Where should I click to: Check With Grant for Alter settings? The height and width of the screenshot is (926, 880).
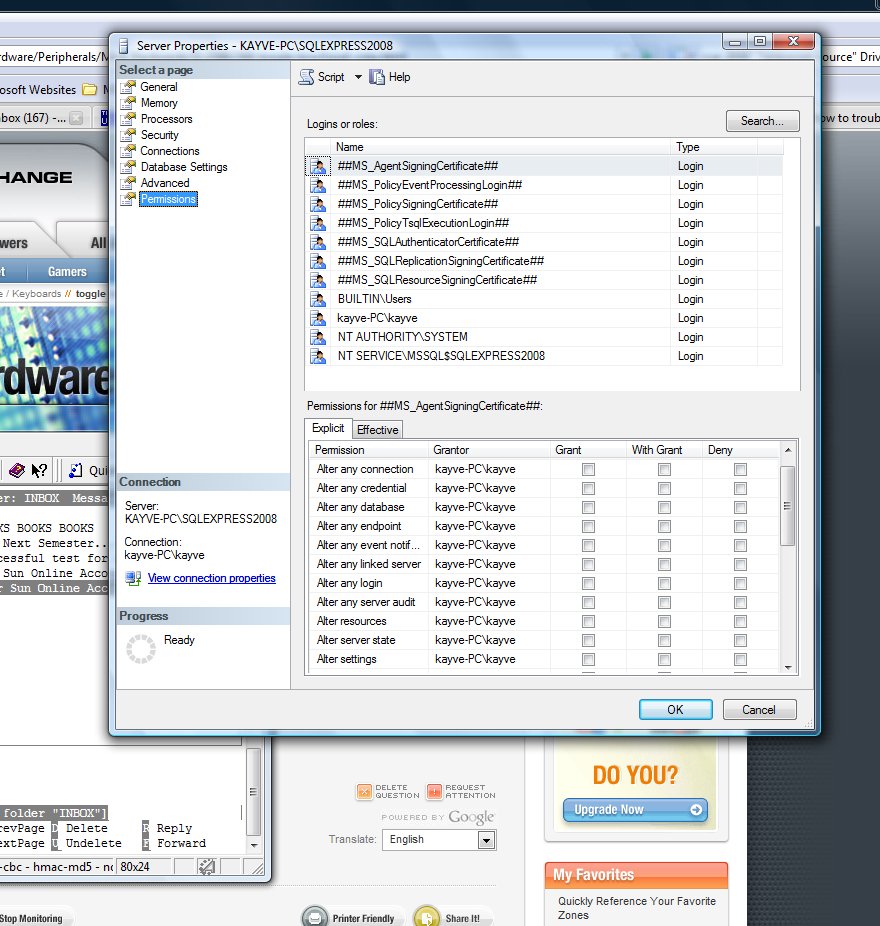(664, 659)
